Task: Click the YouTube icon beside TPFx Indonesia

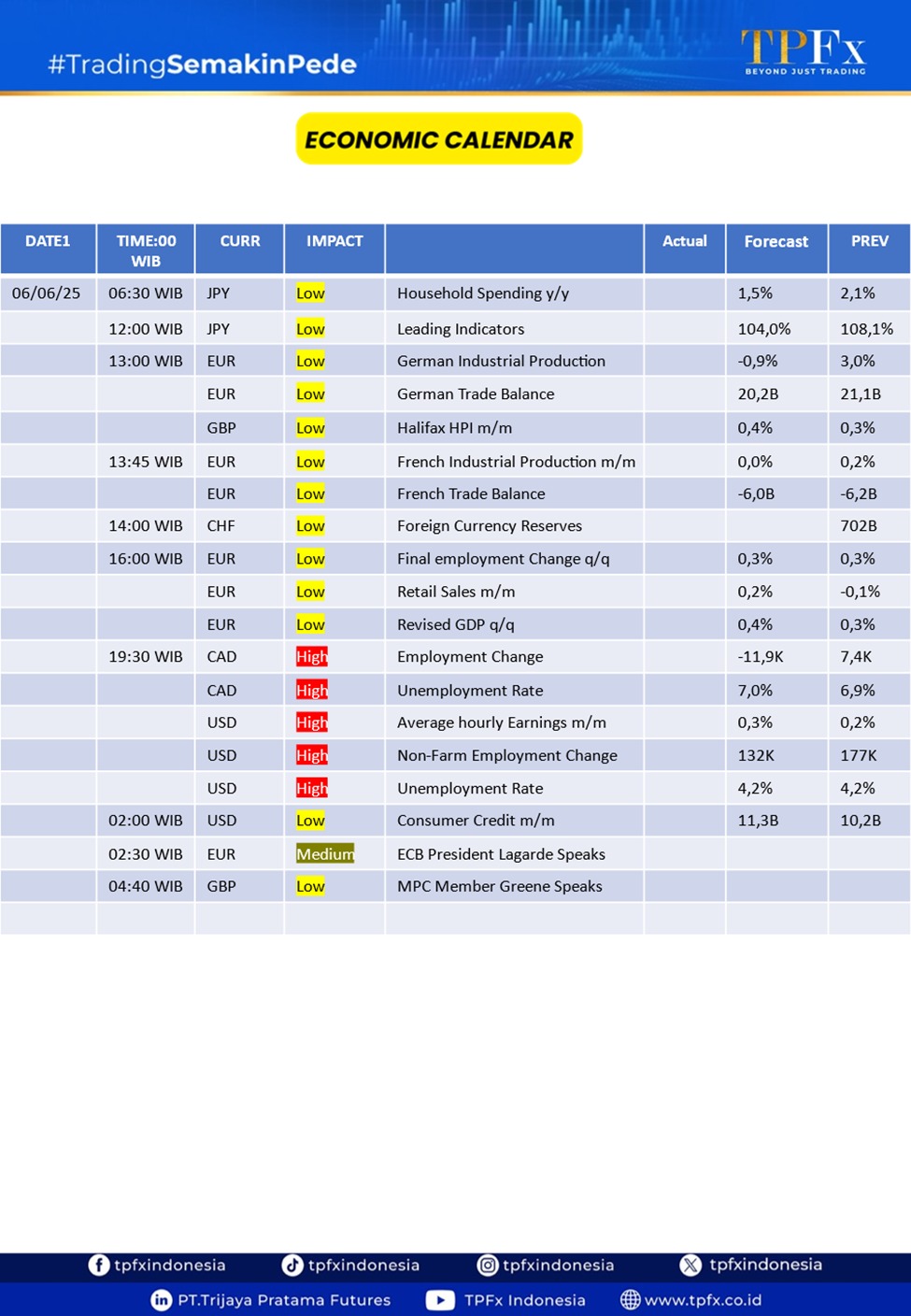Action: click(x=440, y=1299)
